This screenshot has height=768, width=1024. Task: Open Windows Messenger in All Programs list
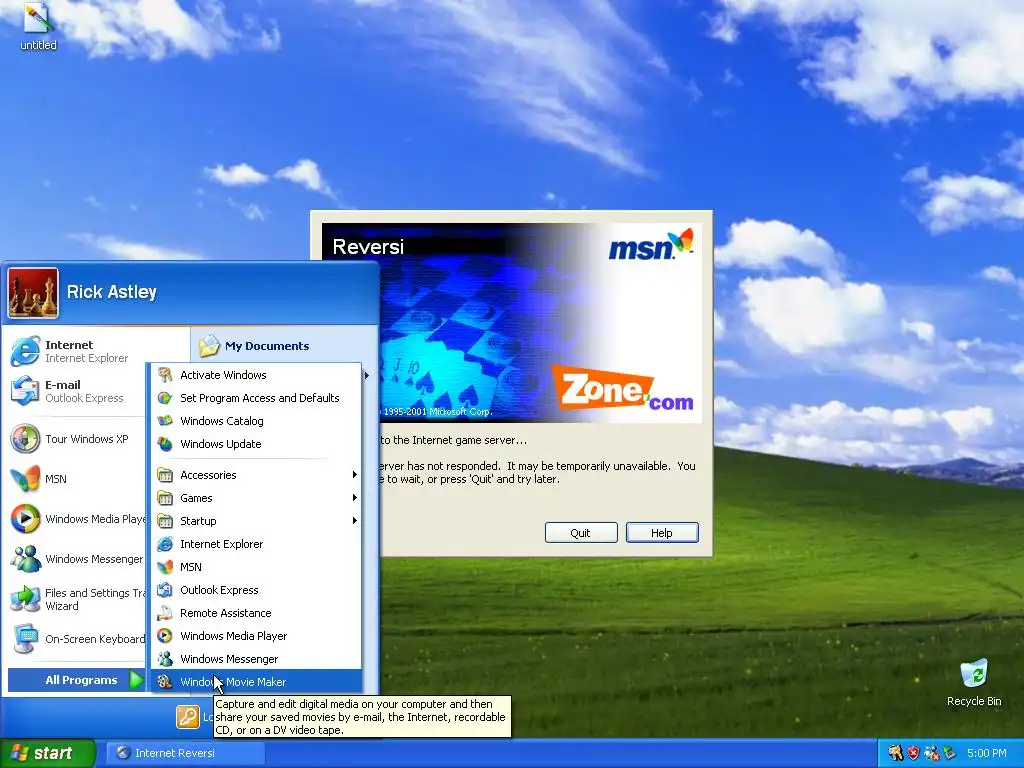pos(257,658)
